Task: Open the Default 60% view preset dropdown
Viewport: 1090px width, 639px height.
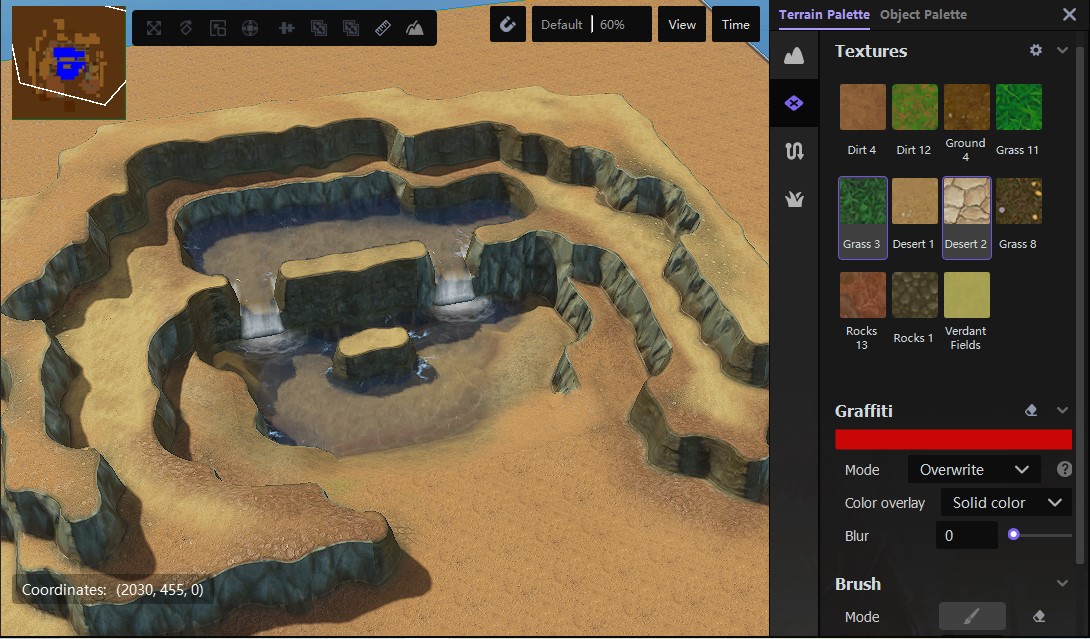Action: [592, 24]
